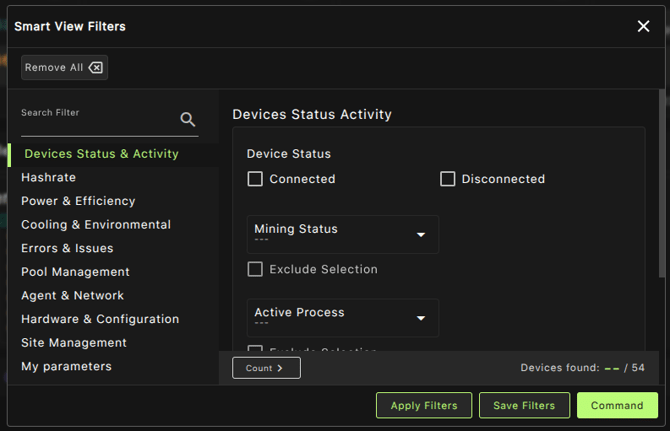Screen dimensions: 670x431
Task: Check the Connected device status box
Action: (x=255, y=179)
